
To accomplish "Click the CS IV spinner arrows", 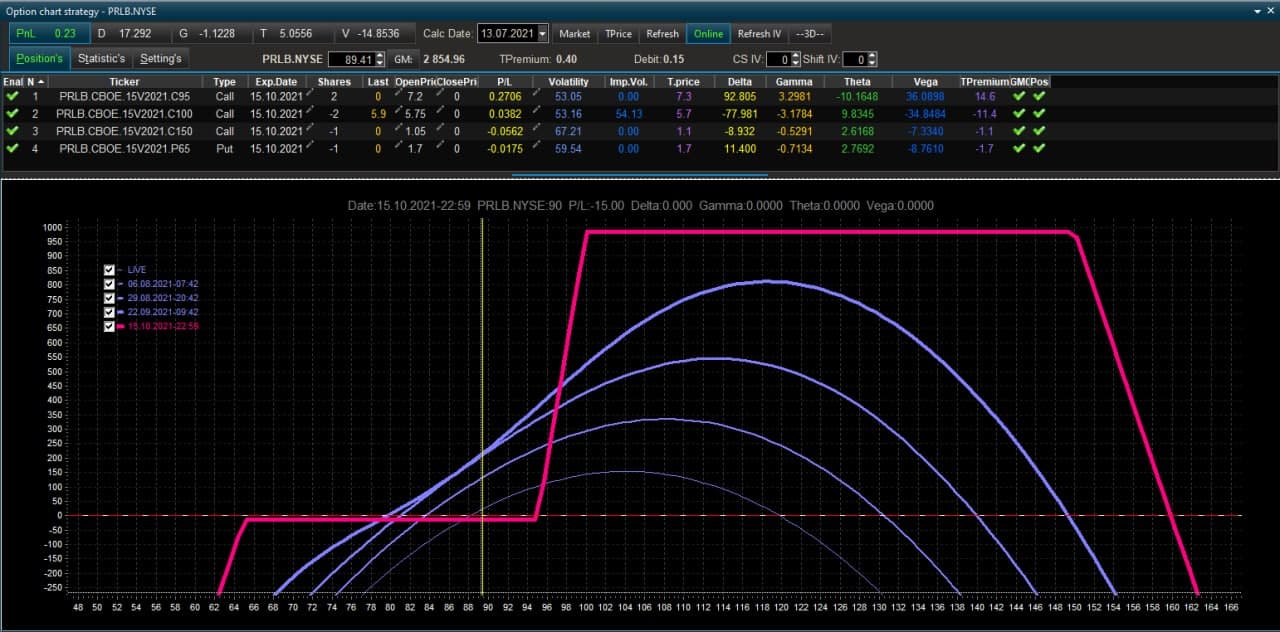I will pos(796,59).
